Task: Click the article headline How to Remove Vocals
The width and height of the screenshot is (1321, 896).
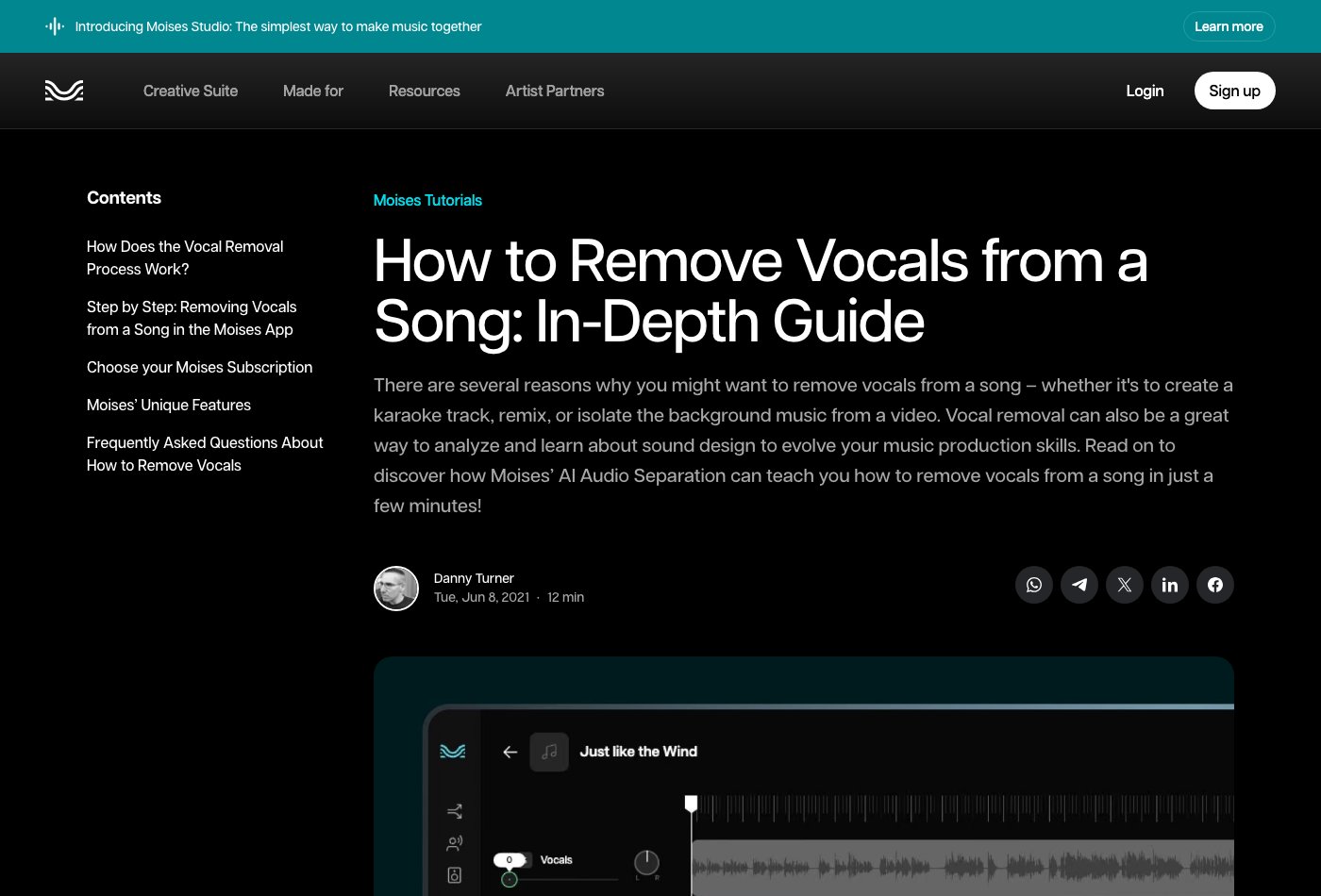Action: point(761,290)
